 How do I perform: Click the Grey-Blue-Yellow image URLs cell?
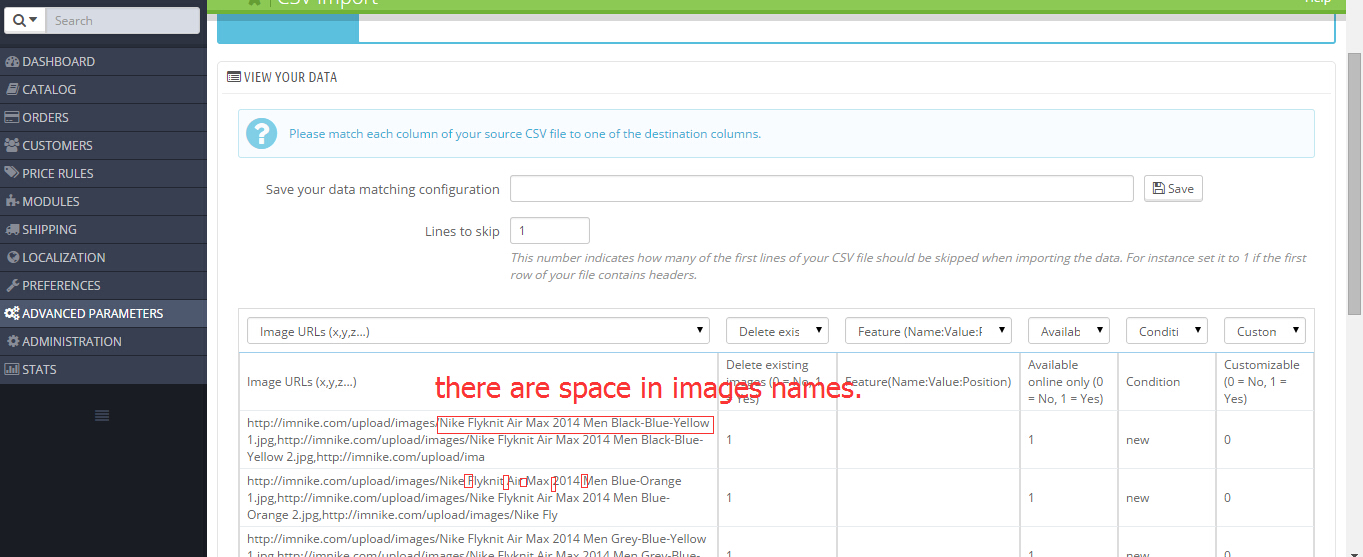479,542
